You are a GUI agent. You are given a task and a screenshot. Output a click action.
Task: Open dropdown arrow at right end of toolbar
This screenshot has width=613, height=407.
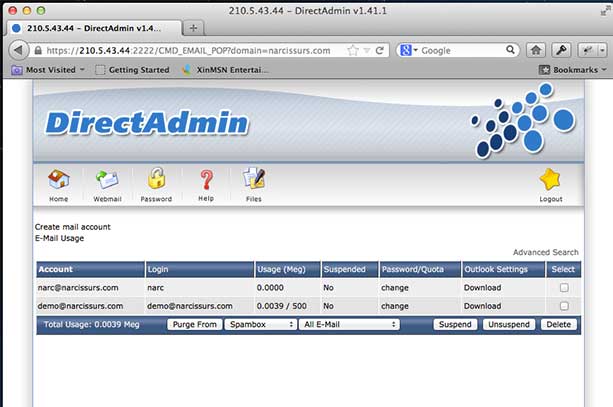602,50
